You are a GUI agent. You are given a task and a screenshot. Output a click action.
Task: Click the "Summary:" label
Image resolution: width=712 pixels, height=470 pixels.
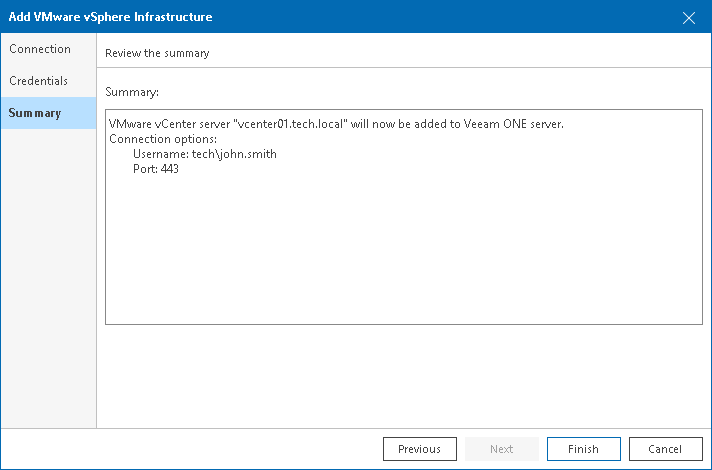click(132, 92)
